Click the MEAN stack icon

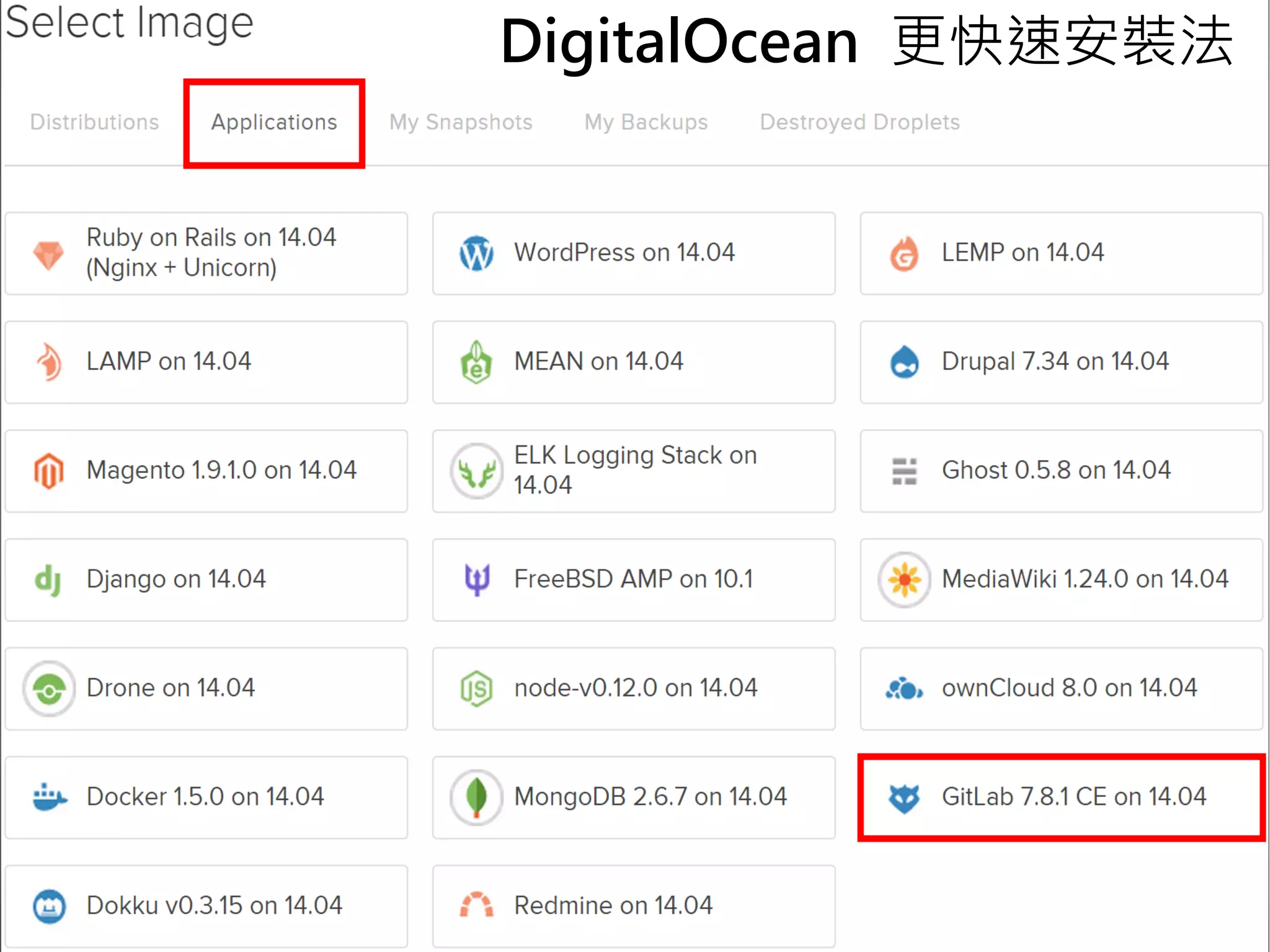click(476, 362)
